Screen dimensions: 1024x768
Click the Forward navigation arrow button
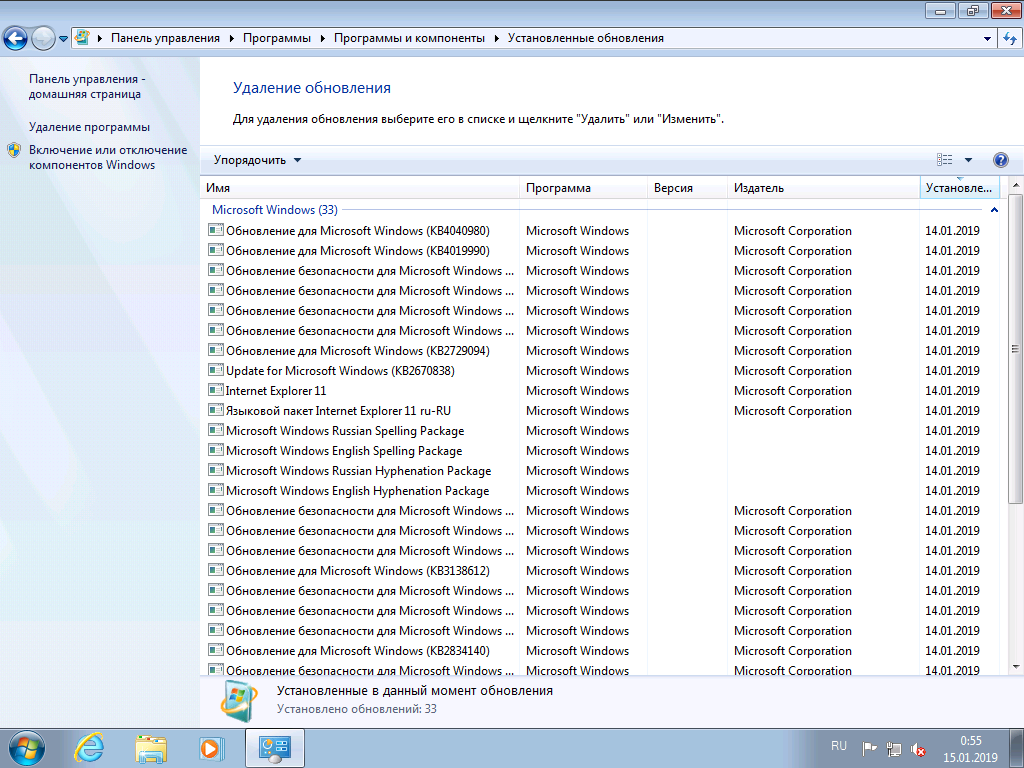[x=43, y=39]
